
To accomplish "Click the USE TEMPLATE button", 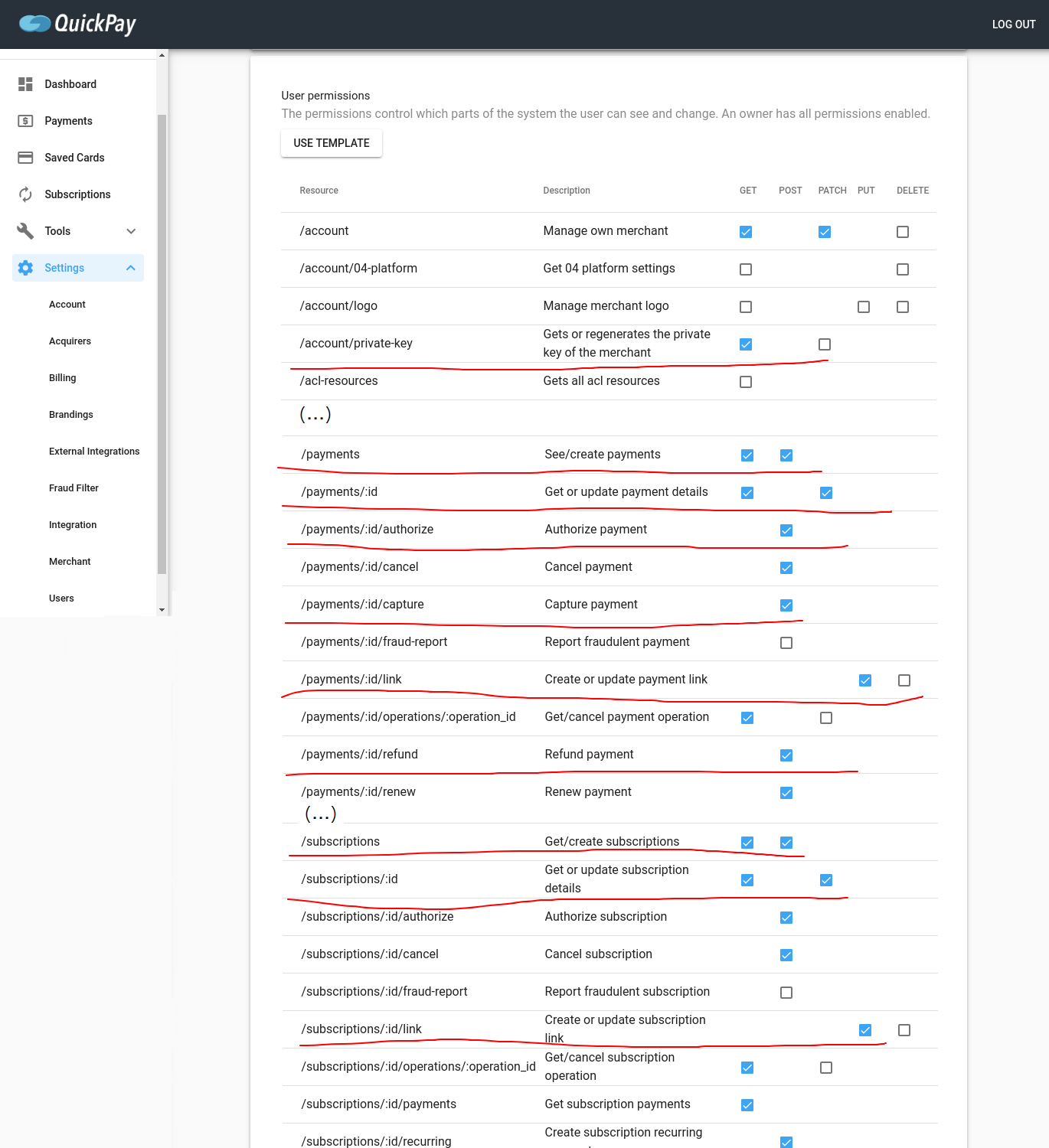I will pos(332,143).
